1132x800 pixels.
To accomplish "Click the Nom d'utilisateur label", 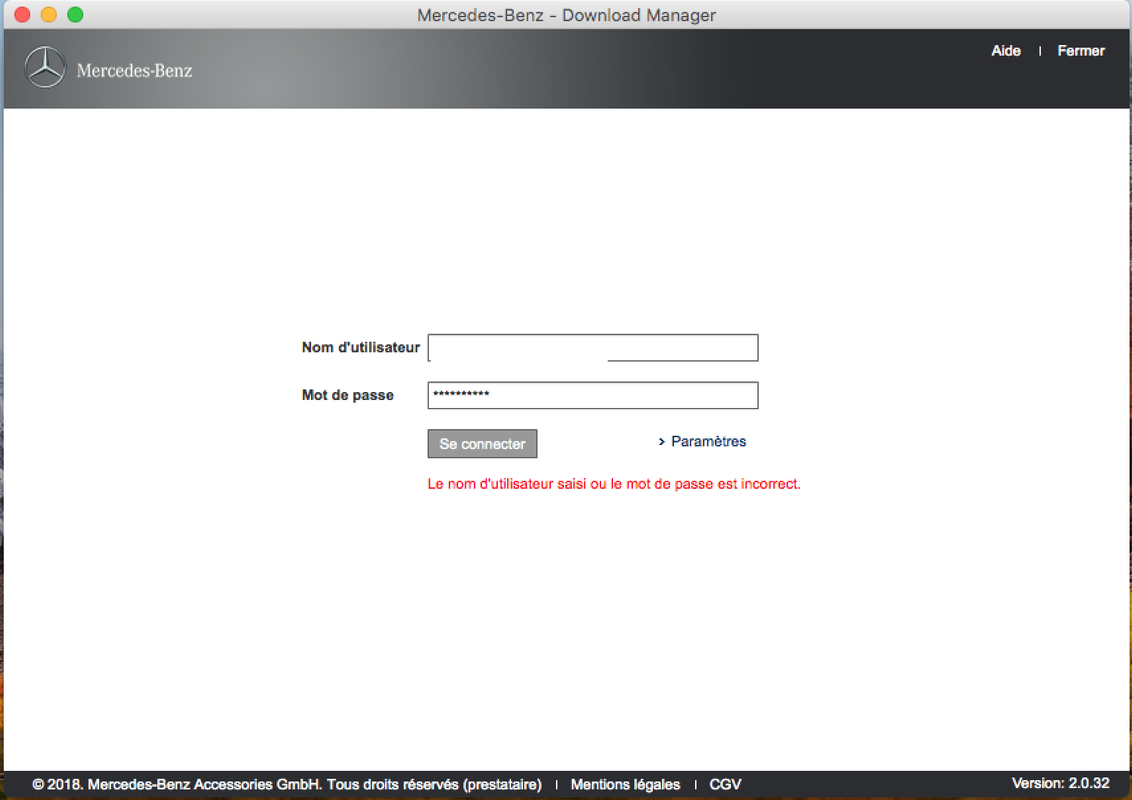I will point(360,347).
